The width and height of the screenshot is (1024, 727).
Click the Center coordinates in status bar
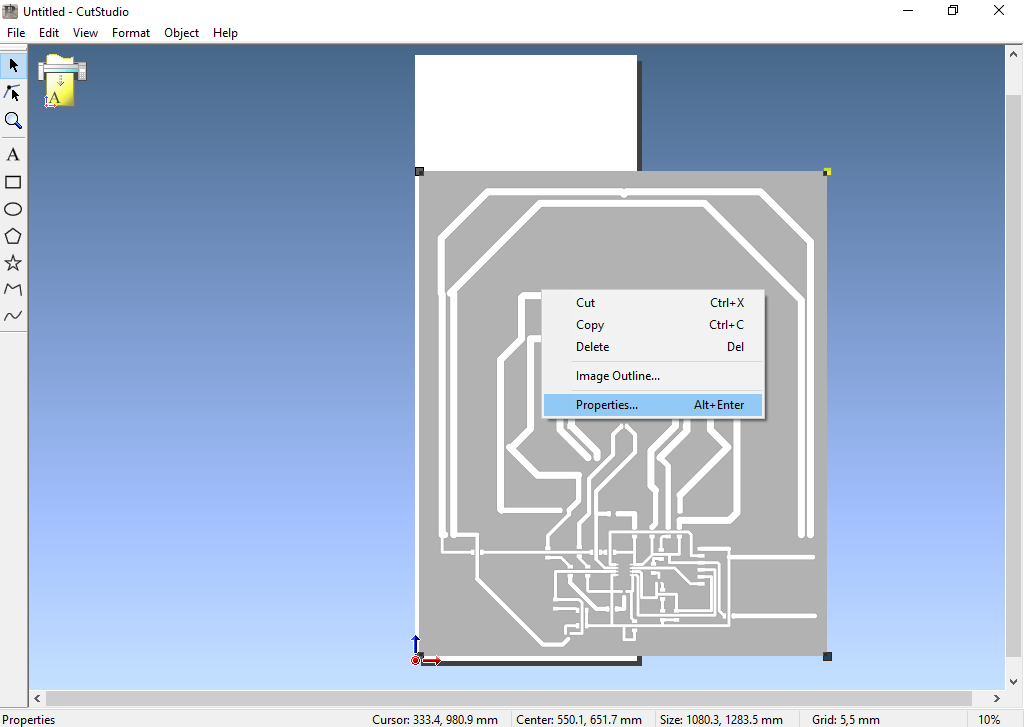(579, 719)
